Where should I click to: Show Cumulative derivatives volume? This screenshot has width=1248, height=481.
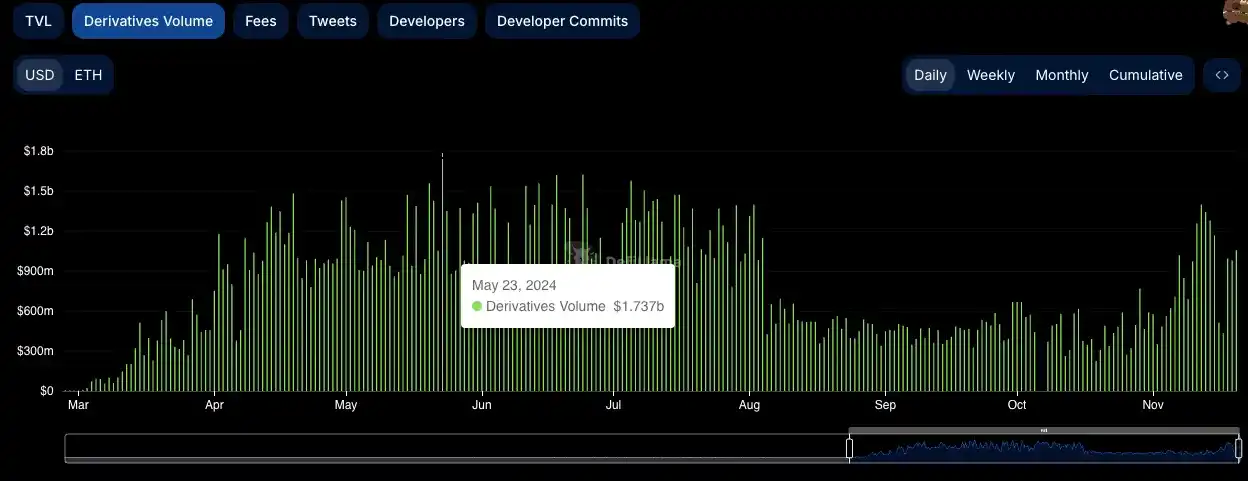pyautogui.click(x=1145, y=75)
